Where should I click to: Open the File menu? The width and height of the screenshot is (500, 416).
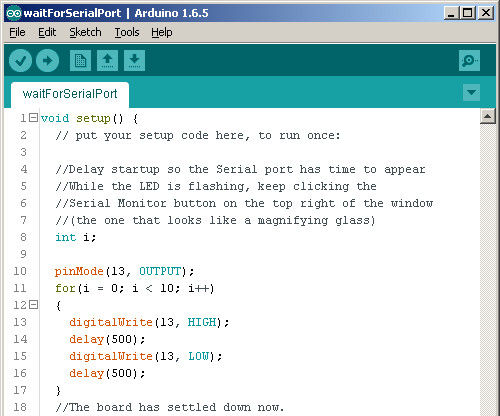point(17,32)
